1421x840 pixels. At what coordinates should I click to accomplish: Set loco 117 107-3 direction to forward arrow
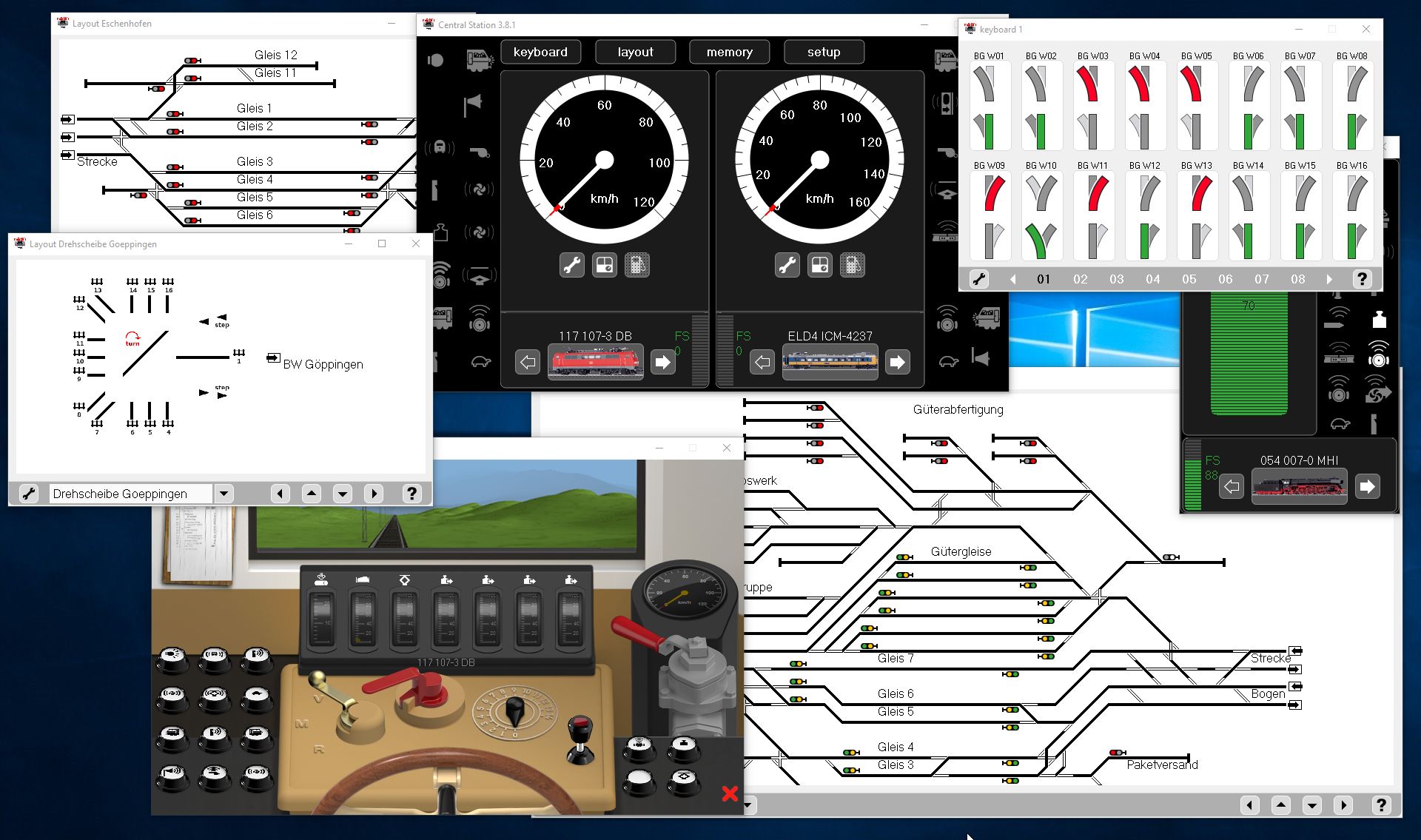[662, 362]
